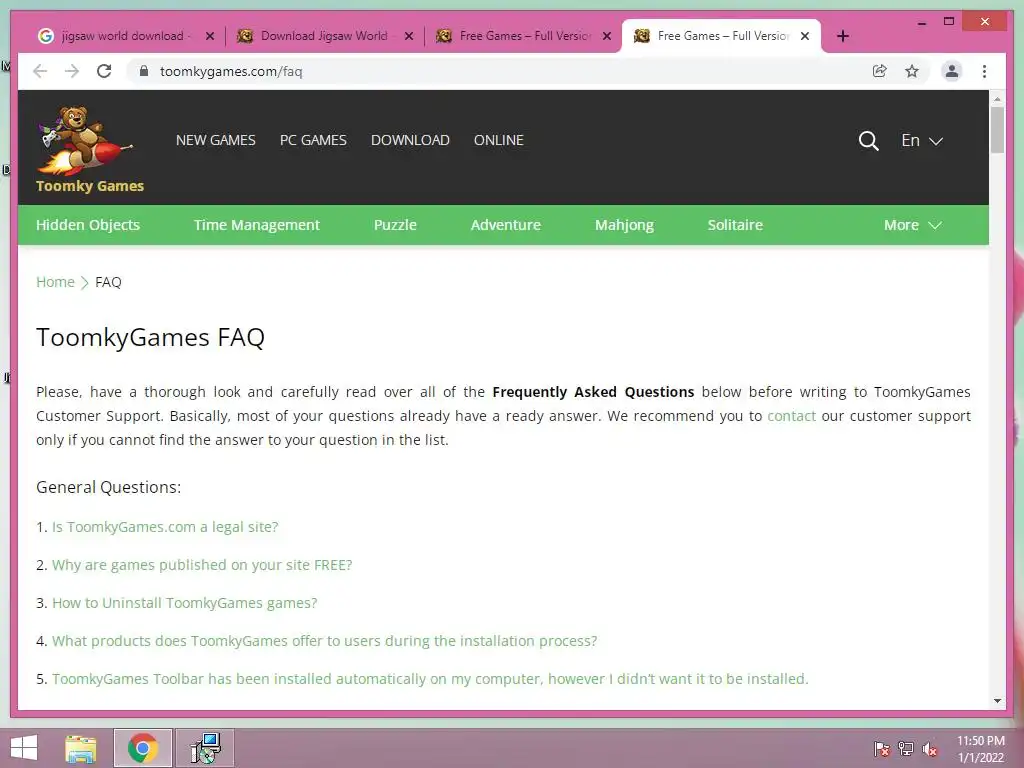Open the site search magnifier
Screen dimensions: 1024x768
pos(868,140)
